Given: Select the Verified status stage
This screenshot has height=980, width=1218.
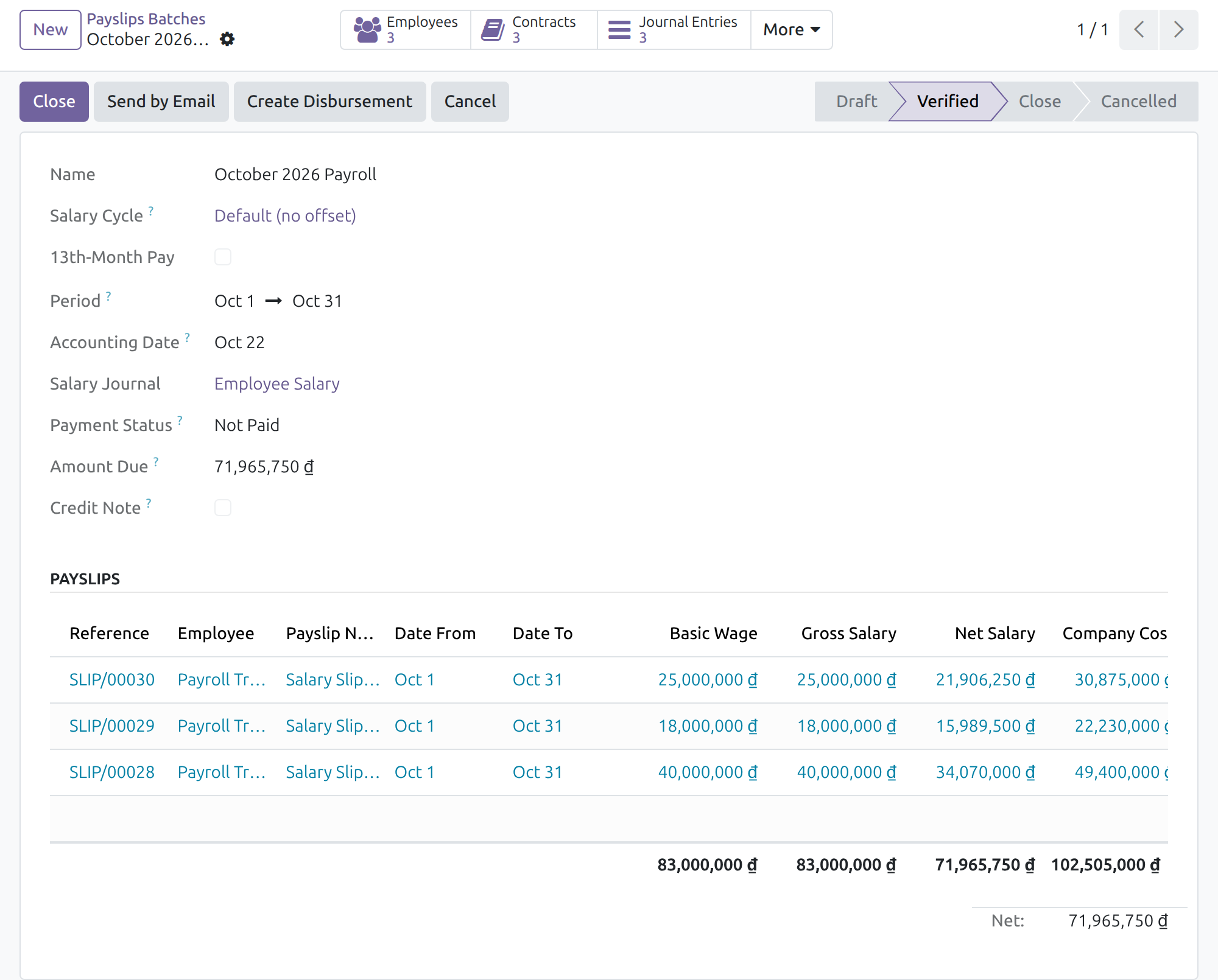Looking at the screenshot, I should click(948, 102).
